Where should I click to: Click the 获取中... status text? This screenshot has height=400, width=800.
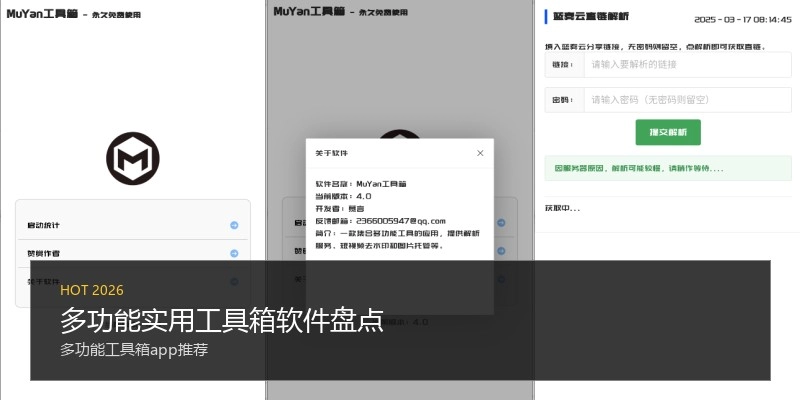click(x=563, y=208)
